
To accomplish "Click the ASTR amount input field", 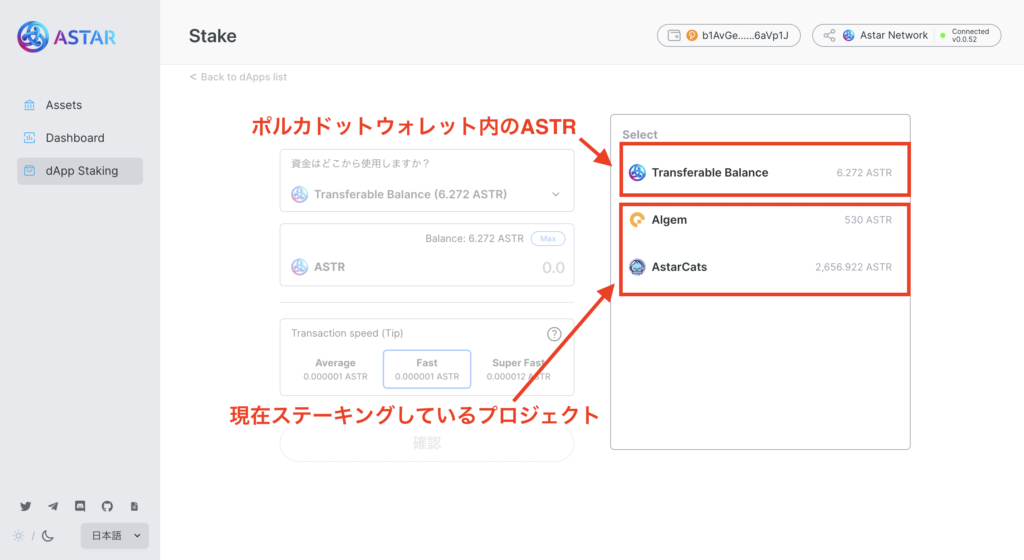I will (553, 268).
